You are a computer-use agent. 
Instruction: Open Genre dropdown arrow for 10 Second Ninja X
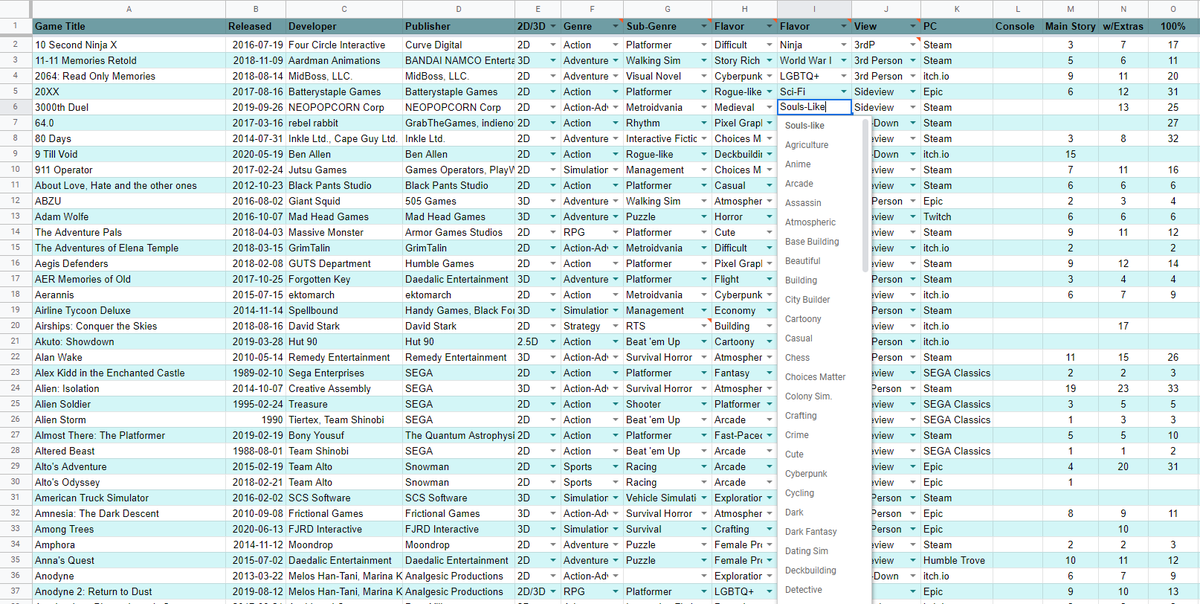[x=613, y=45]
